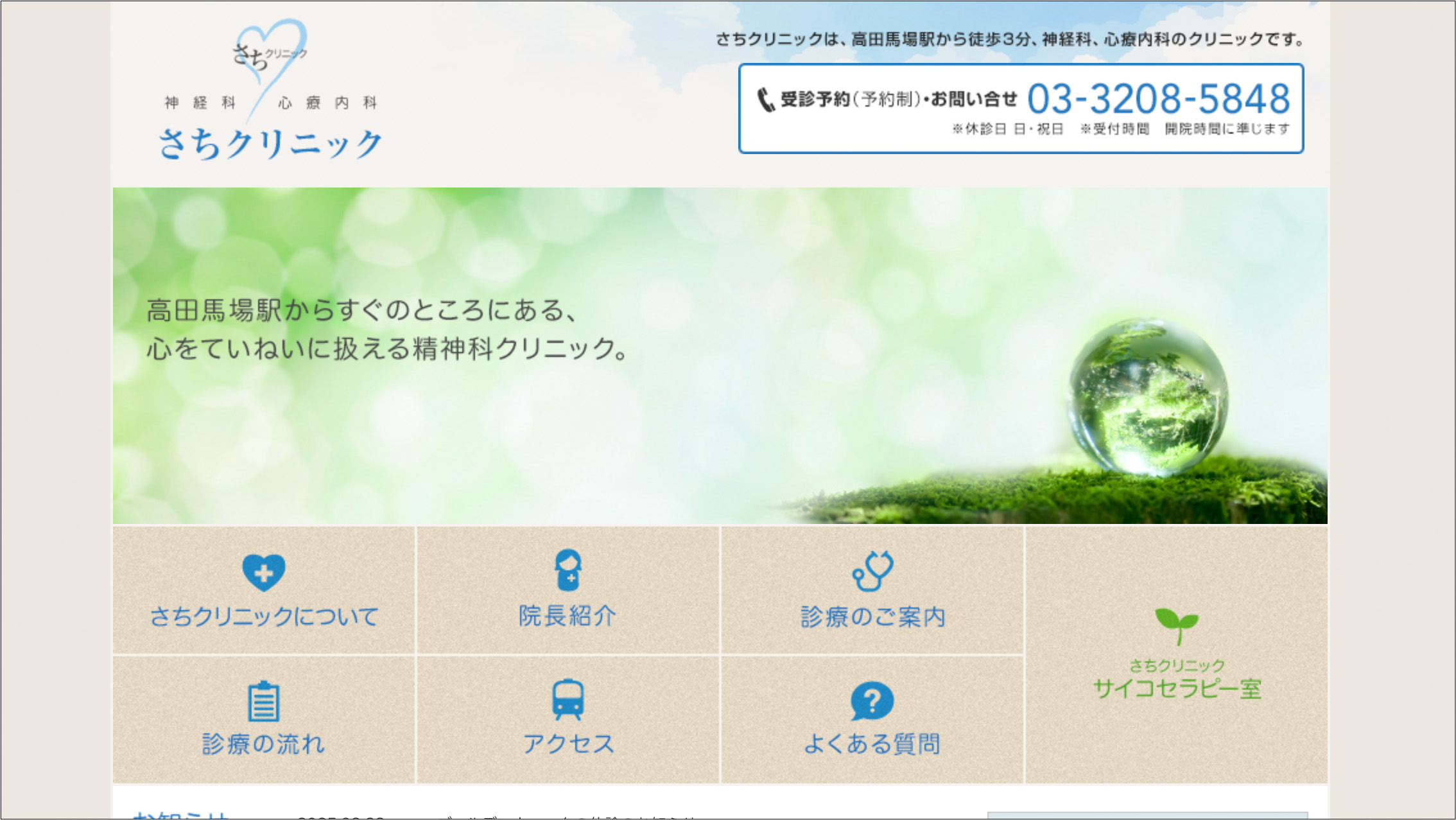Click the clipboard icon for 診療の流れ
This screenshot has width=1456, height=820.
pos(263,701)
